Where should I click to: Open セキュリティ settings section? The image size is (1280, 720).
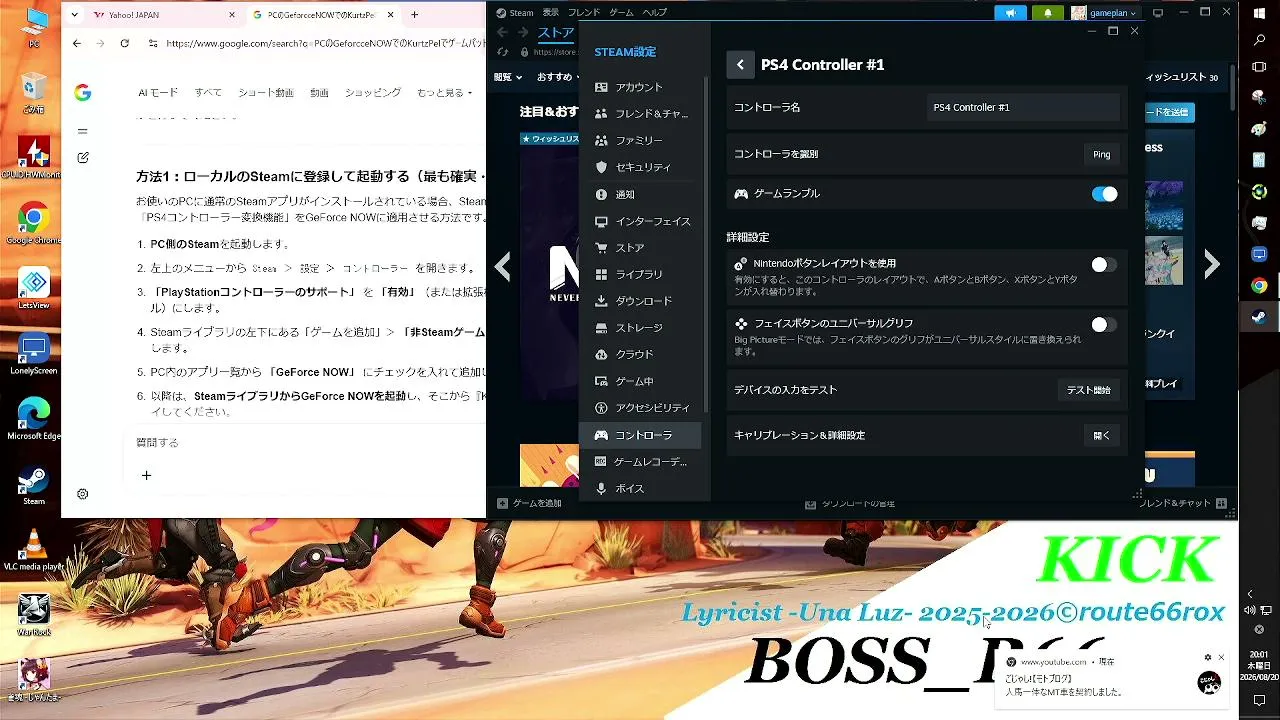point(640,168)
